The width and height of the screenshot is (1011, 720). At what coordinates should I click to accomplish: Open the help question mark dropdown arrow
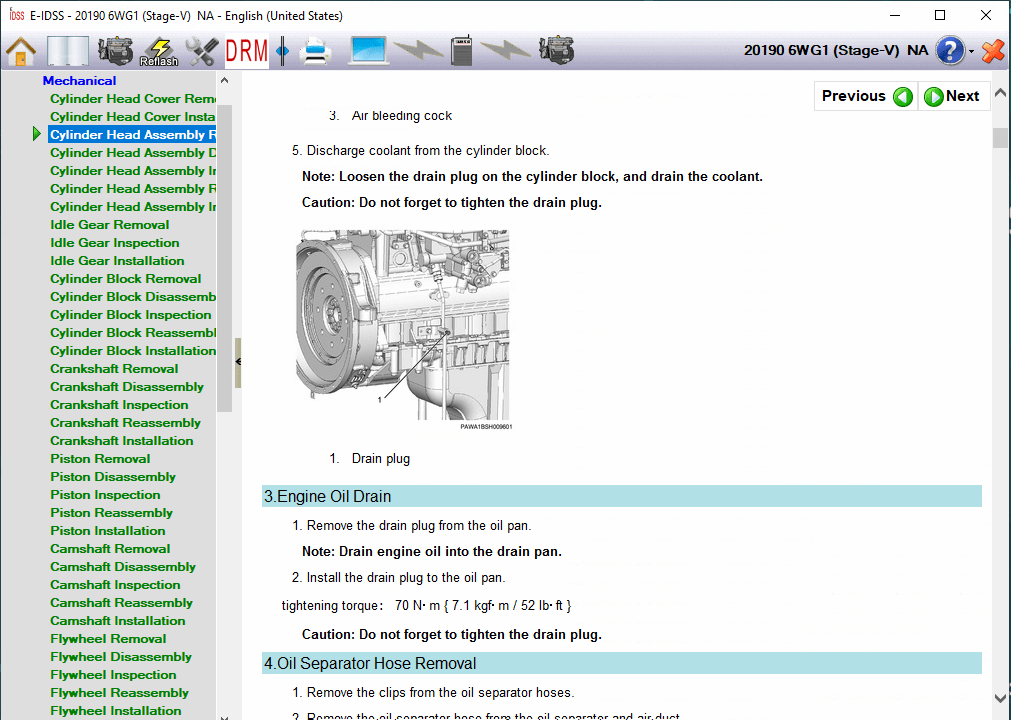point(971,52)
